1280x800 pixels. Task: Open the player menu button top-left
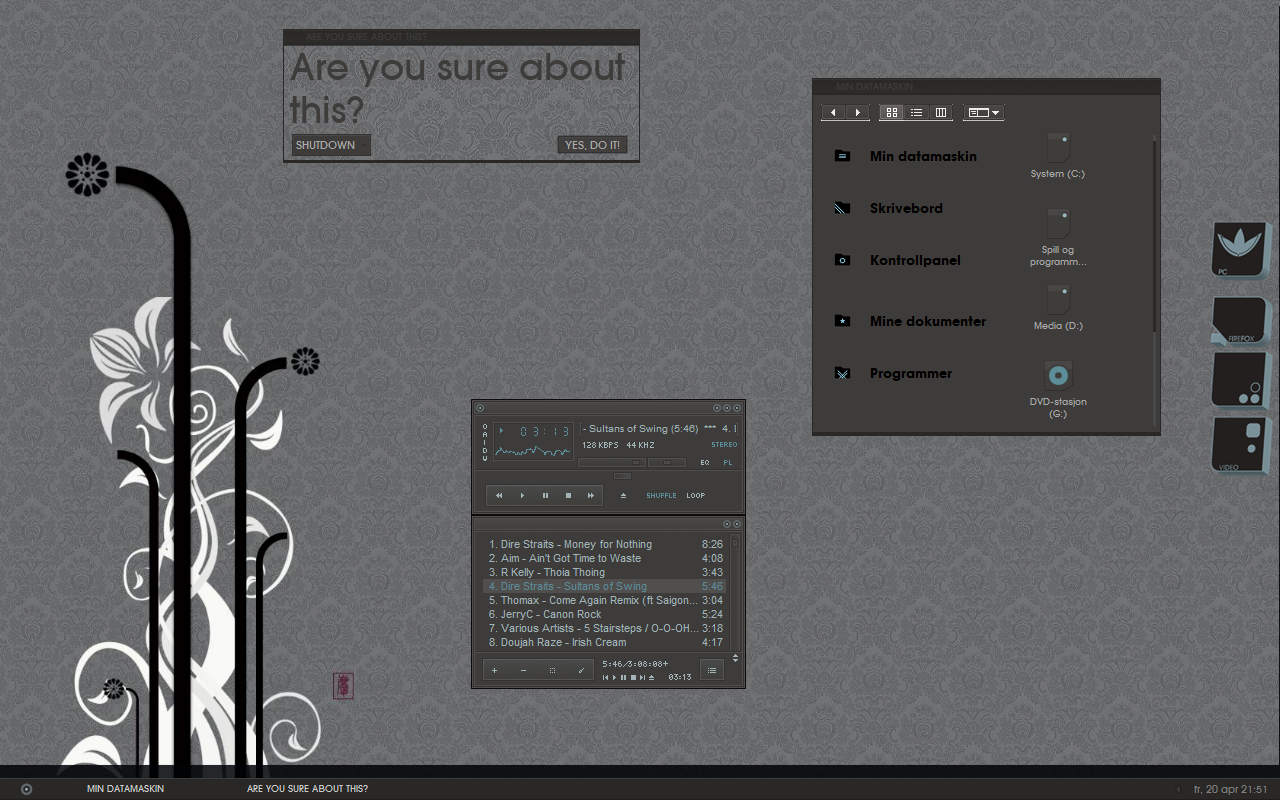click(480, 408)
